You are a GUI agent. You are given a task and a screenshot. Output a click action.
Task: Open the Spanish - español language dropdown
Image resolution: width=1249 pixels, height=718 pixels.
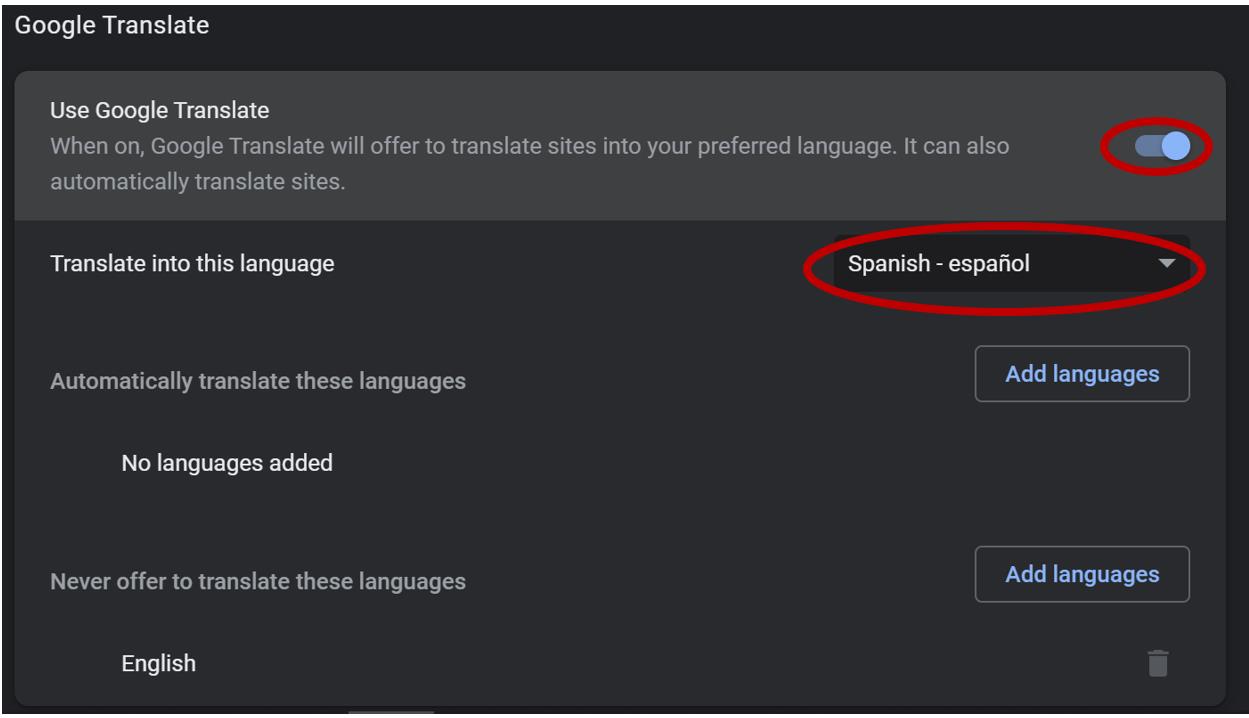pyautogui.click(x=1011, y=264)
